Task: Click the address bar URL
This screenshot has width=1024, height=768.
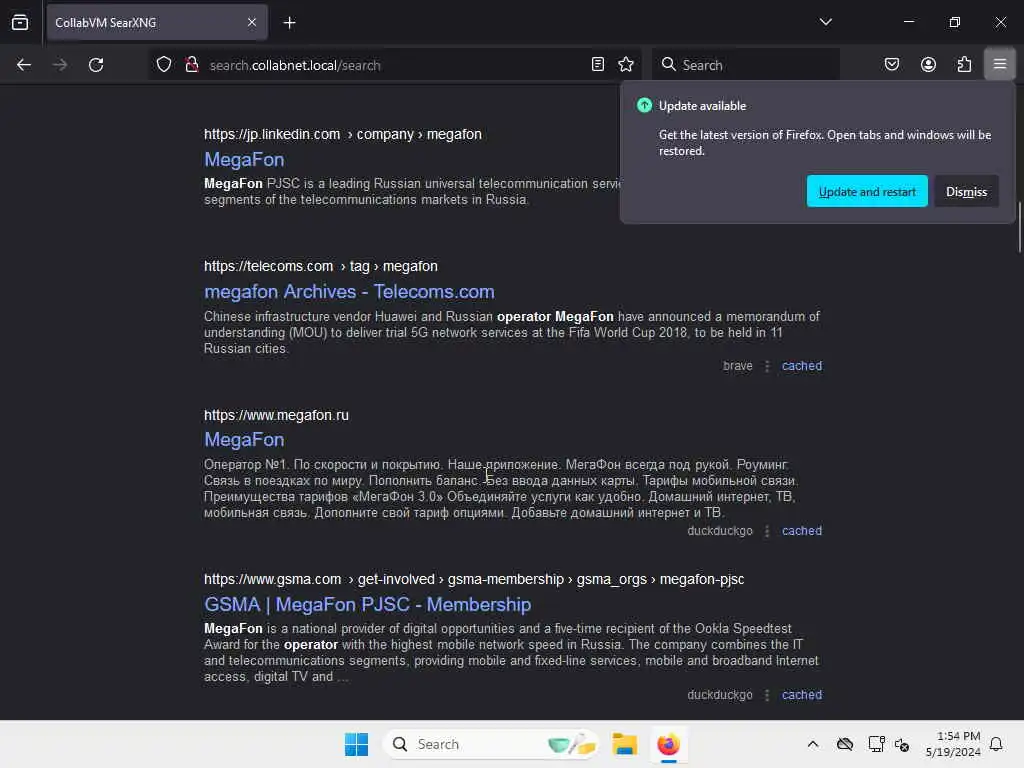Action: [295, 65]
